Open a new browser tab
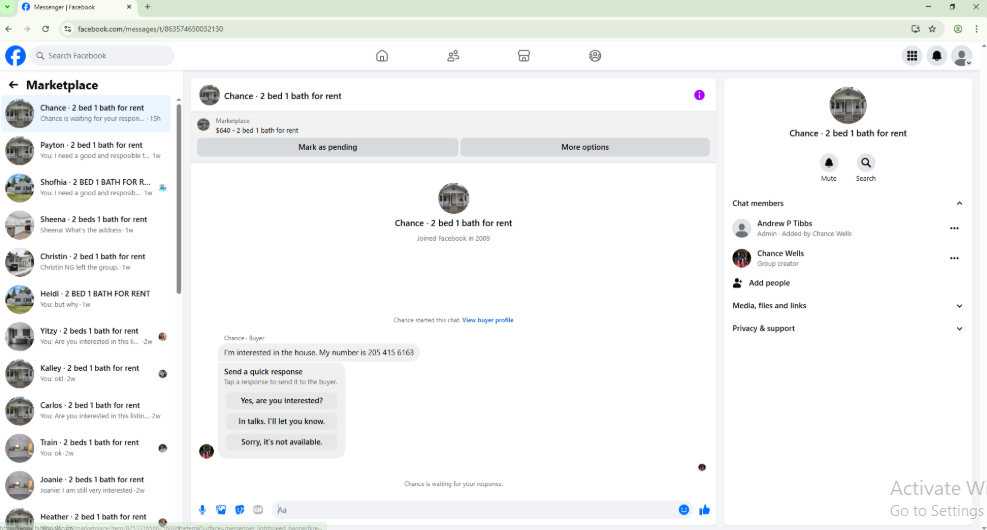 (x=147, y=7)
